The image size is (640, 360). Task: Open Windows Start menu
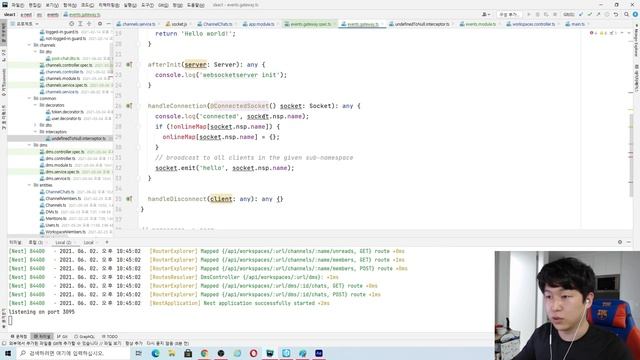pyautogui.click(x=8, y=353)
